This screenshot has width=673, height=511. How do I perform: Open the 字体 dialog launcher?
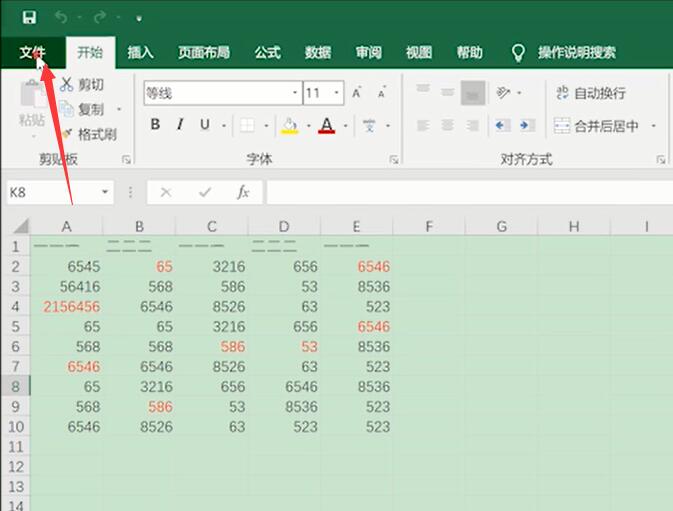[393, 160]
